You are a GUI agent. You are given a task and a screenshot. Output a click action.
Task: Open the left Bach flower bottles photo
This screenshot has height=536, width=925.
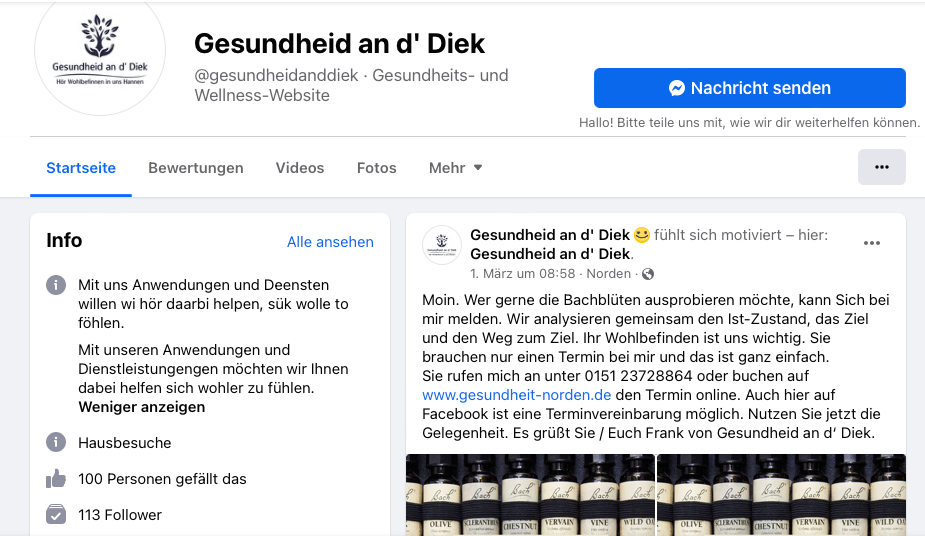pos(529,495)
